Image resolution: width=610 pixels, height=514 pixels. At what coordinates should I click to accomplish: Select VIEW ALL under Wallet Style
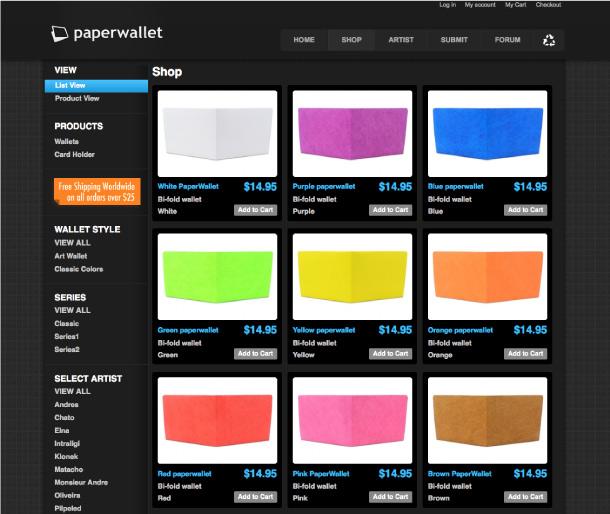click(72, 243)
